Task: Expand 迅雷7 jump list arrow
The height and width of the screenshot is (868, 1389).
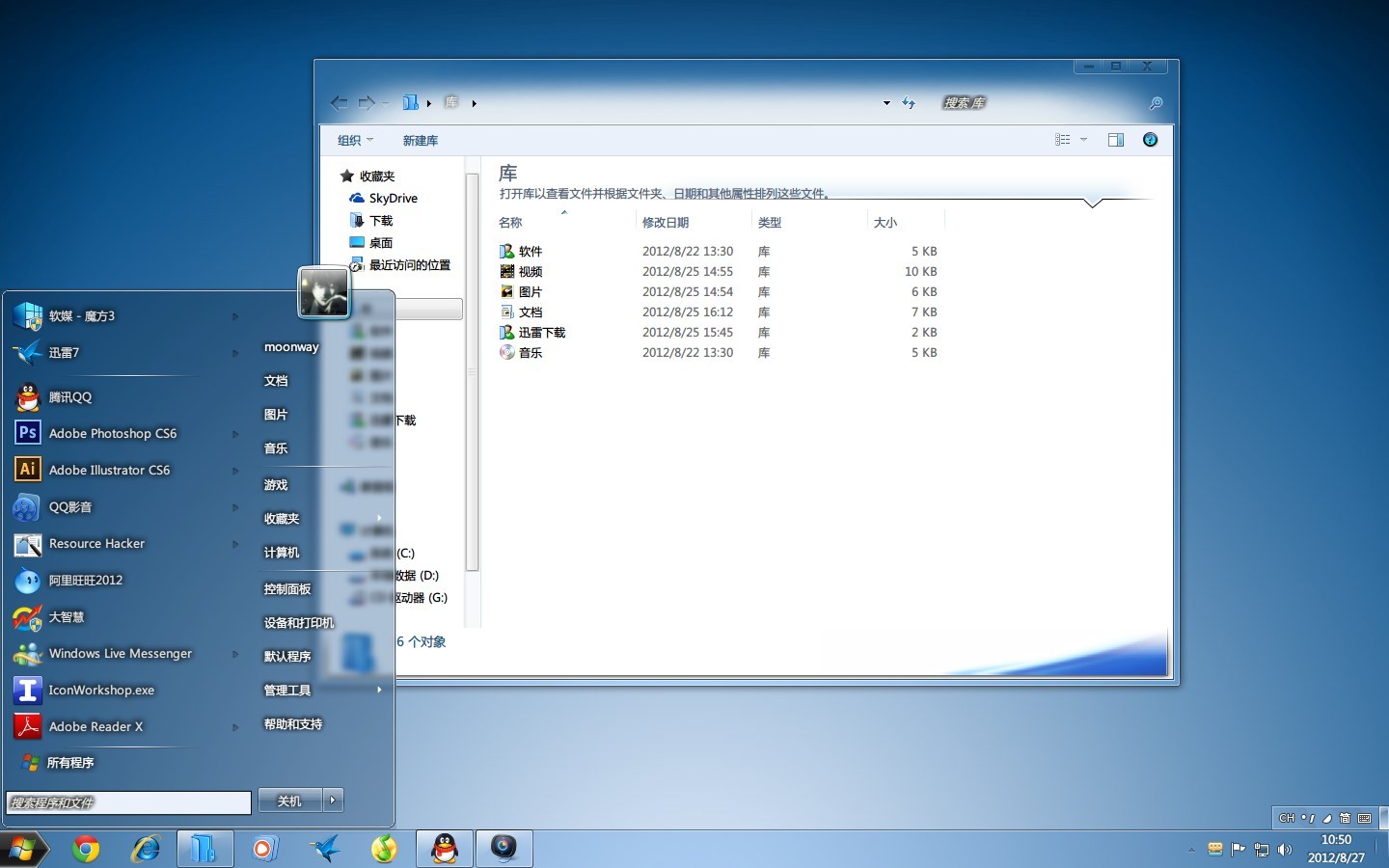Action: coord(235,353)
